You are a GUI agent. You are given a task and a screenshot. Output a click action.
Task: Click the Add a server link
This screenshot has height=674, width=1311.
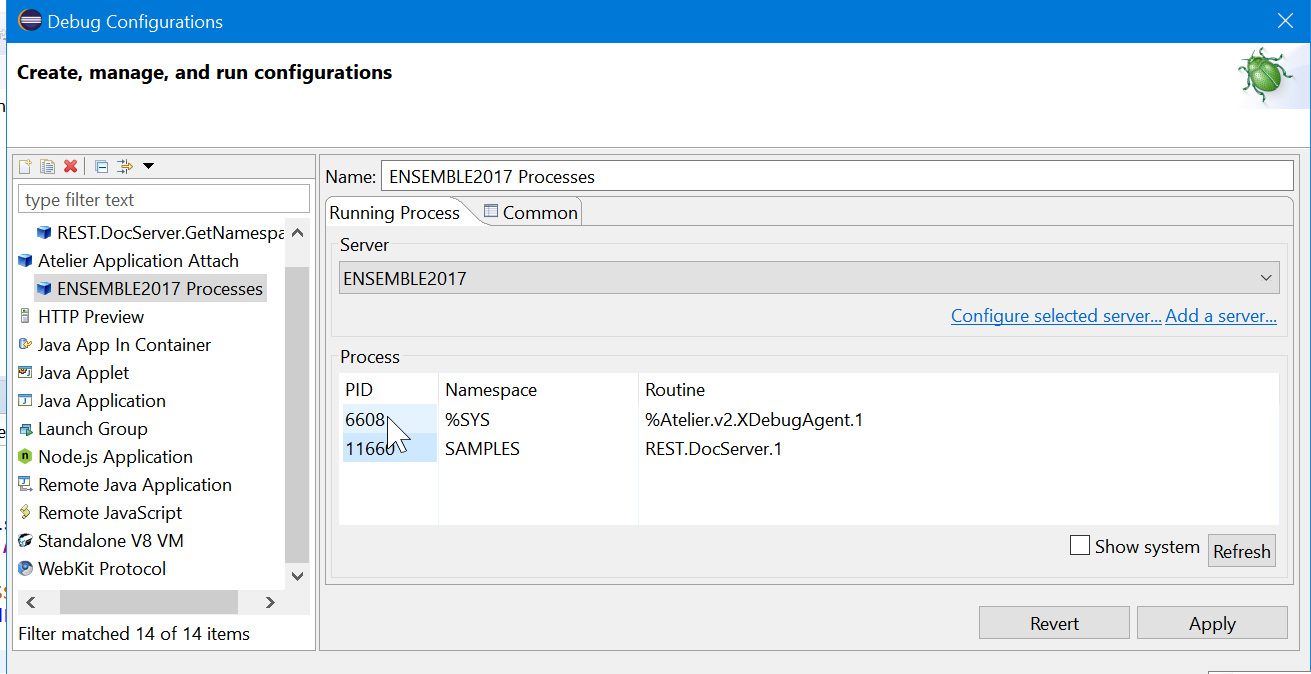pyautogui.click(x=1220, y=316)
